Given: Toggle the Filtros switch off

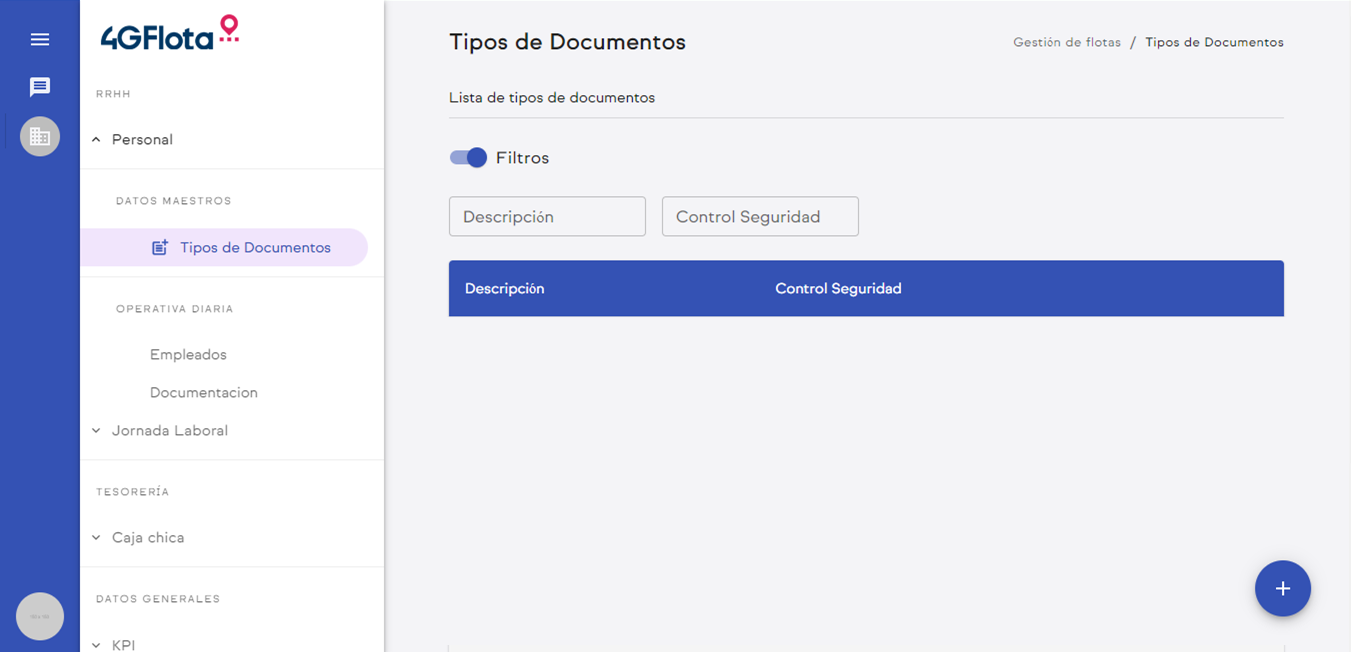Looking at the screenshot, I should click(x=468, y=158).
